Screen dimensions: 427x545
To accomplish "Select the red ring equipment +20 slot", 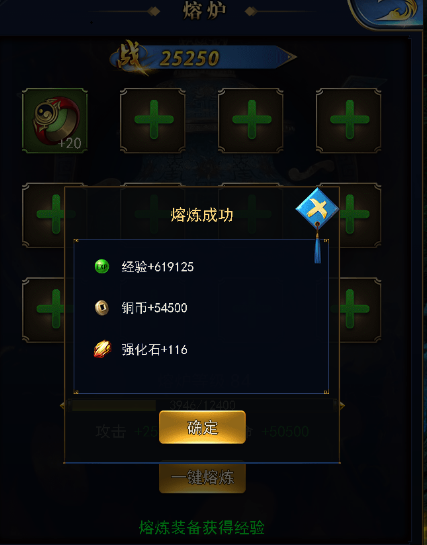I will coord(55,120).
